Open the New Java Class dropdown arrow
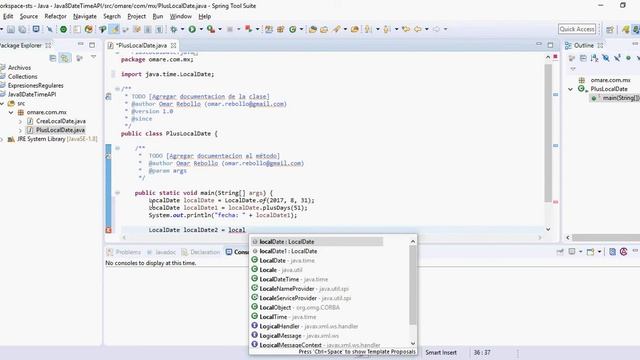The width and height of the screenshot is (640, 360). [x=301, y=29]
